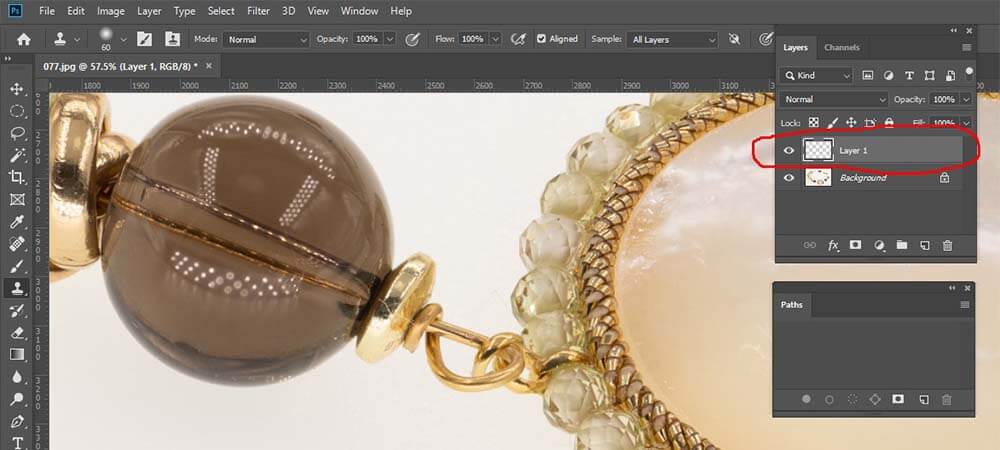Delete layer using Layers trash icon

pos(948,245)
